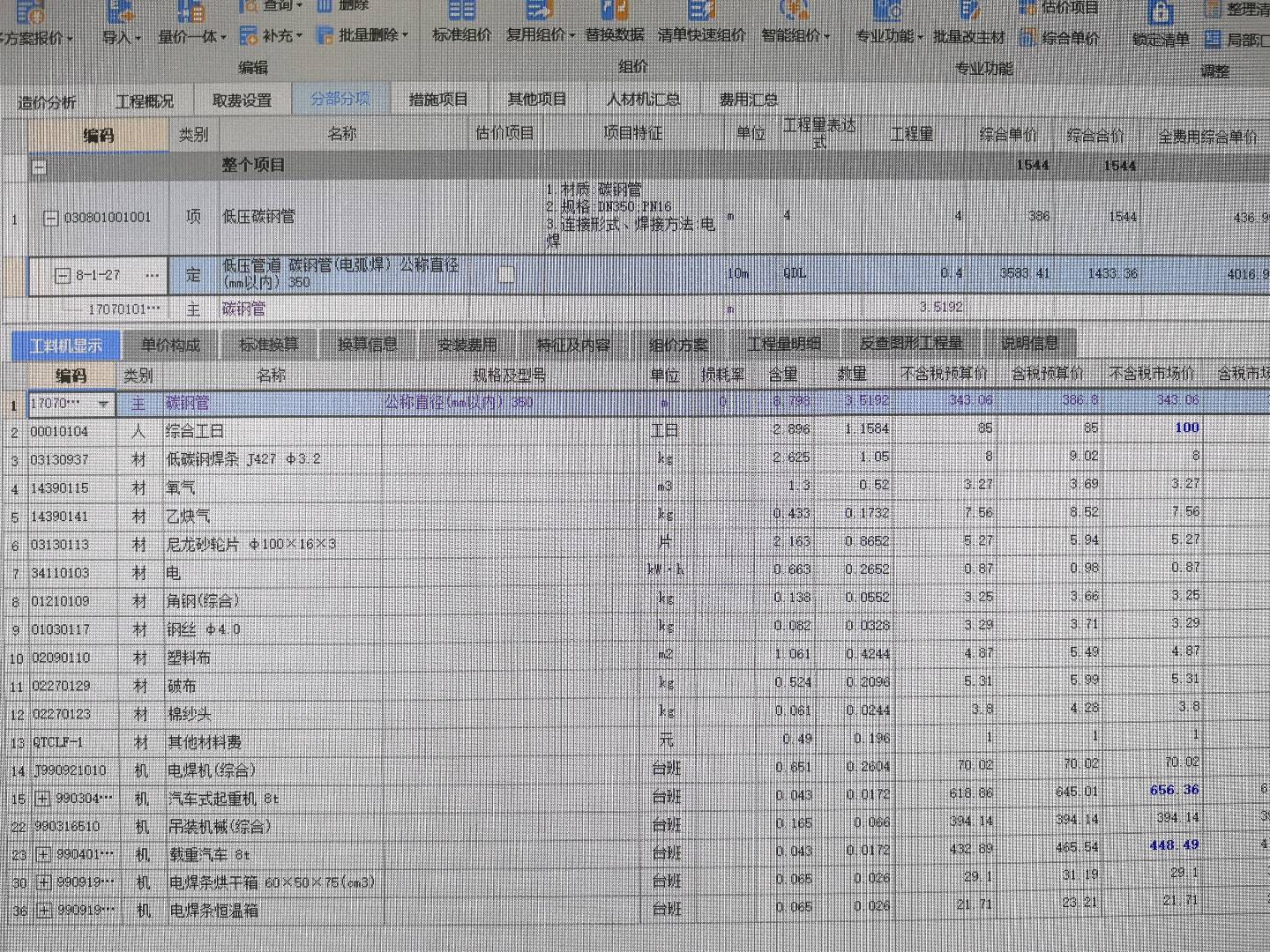The image size is (1270, 952).
Task: Switch to the 工程概况 tab
Action: (145, 101)
